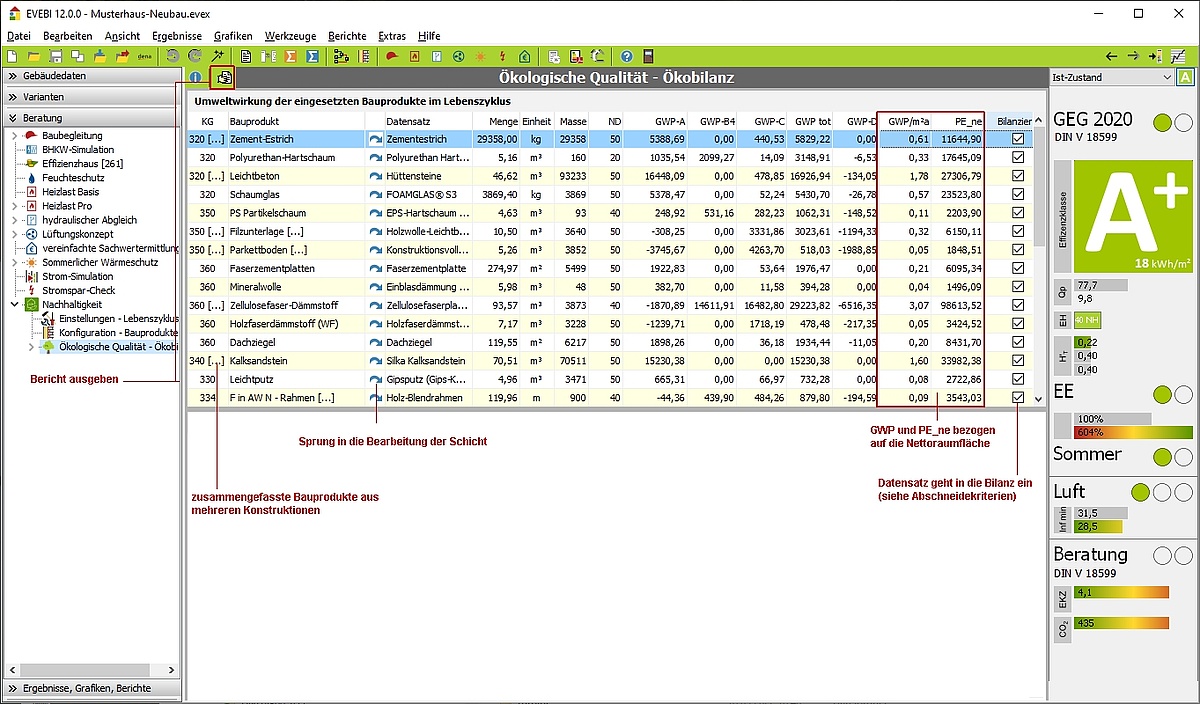This screenshot has height=704, width=1200.
Task: Uncheck the Bilanzier checkbox for Zement-Estrich
Action: [1017, 139]
